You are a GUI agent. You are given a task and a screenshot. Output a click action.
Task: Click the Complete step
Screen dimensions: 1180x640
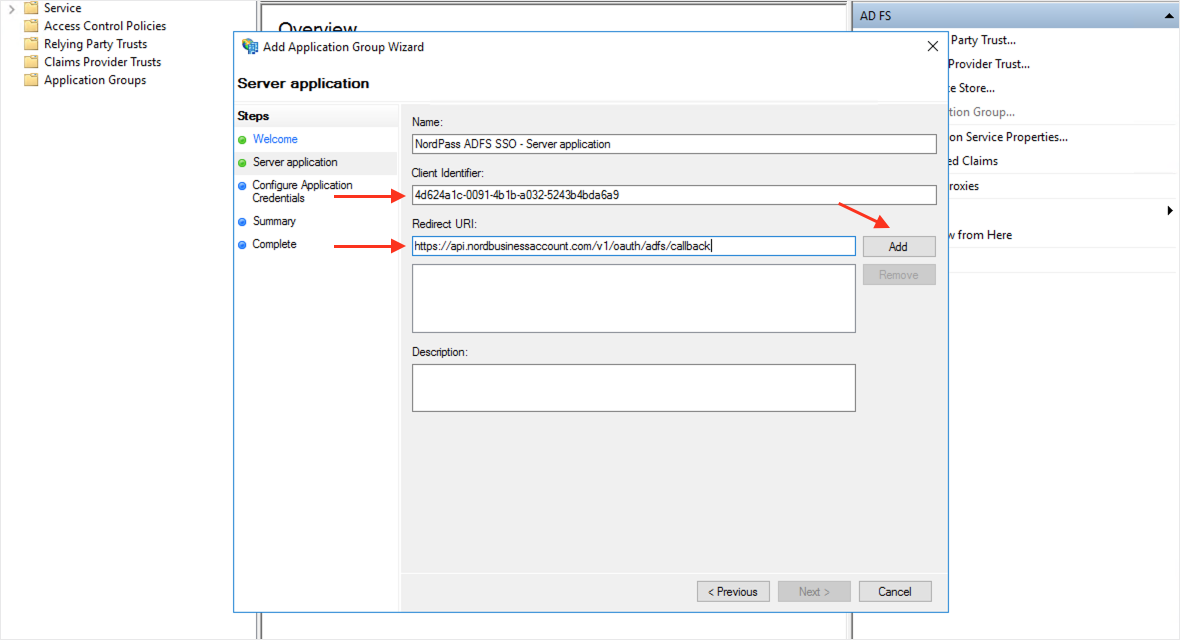pyautogui.click(x=274, y=244)
